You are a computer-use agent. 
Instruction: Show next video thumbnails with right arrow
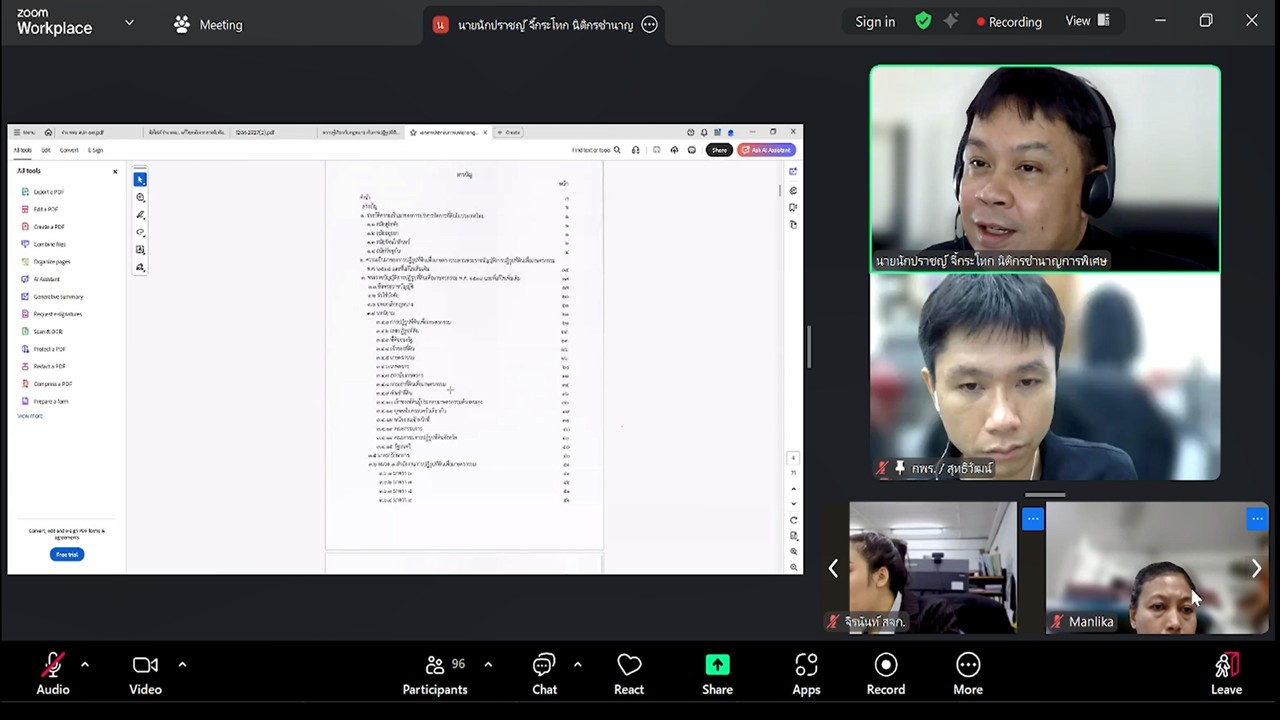(1256, 568)
